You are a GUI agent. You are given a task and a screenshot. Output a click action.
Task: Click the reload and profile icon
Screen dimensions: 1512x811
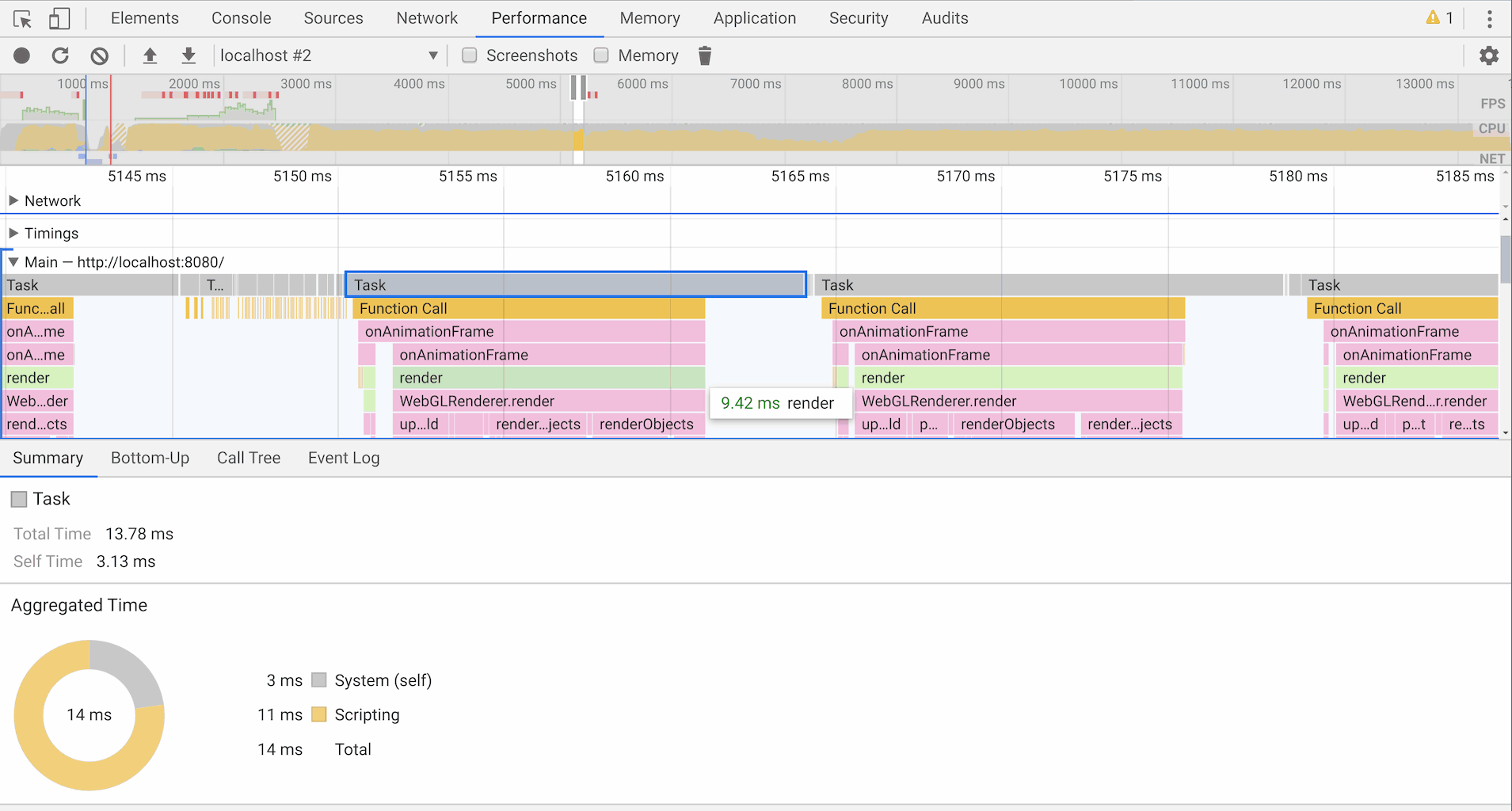60,55
